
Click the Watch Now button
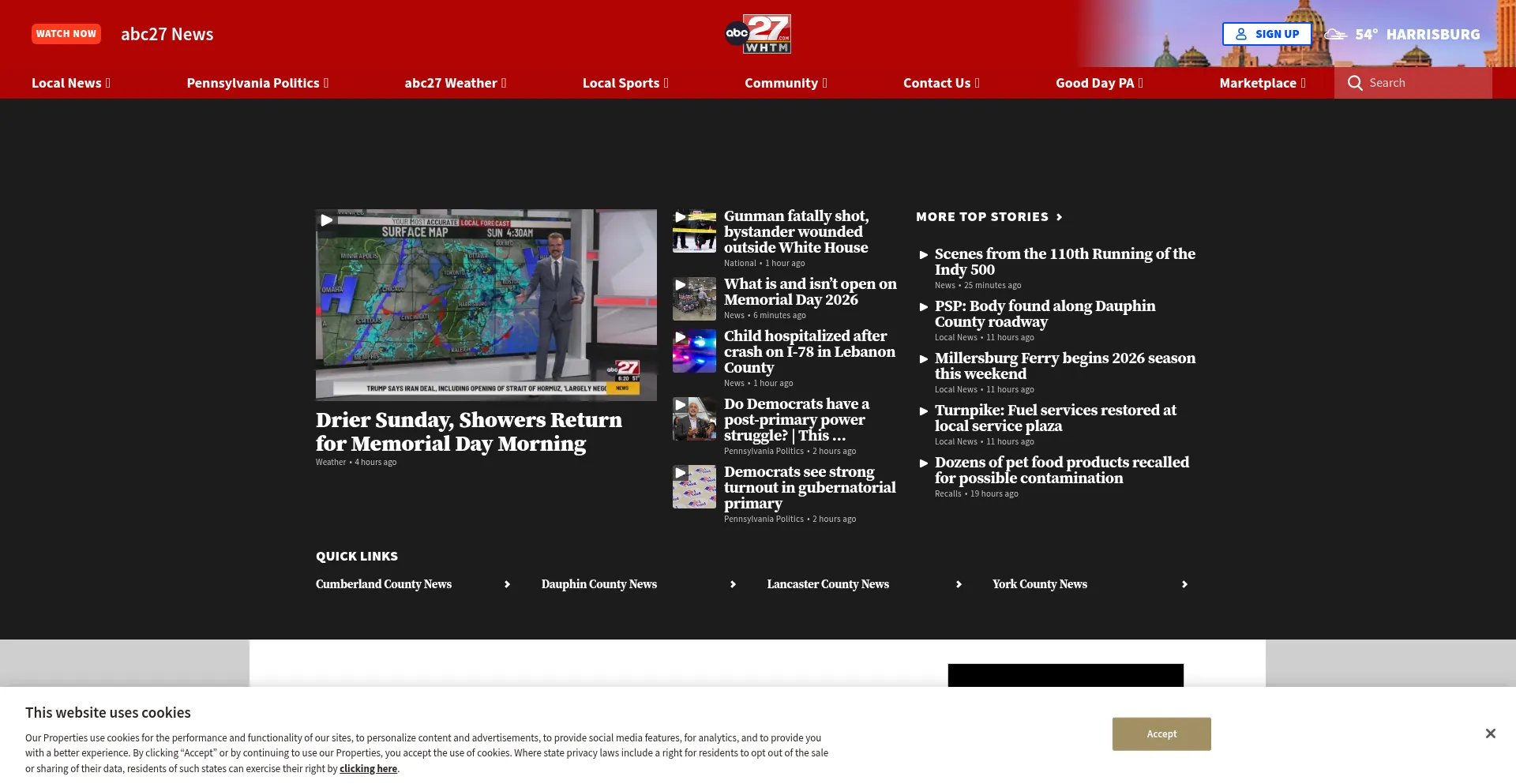click(x=66, y=34)
